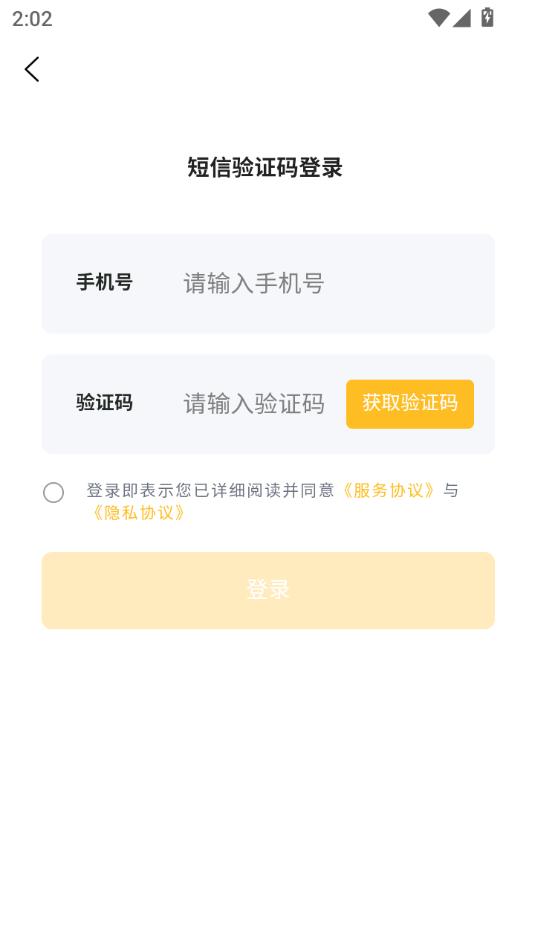Image resolution: width=535 pixels, height=951 pixels.
Task: Tap the back arrow icon
Action: click(32, 69)
